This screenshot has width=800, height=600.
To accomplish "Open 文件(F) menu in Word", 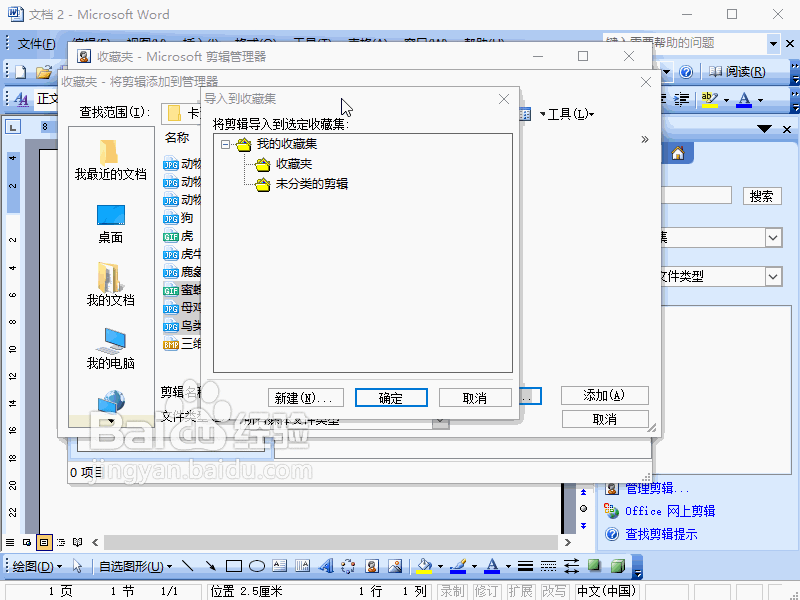I will point(36,44).
